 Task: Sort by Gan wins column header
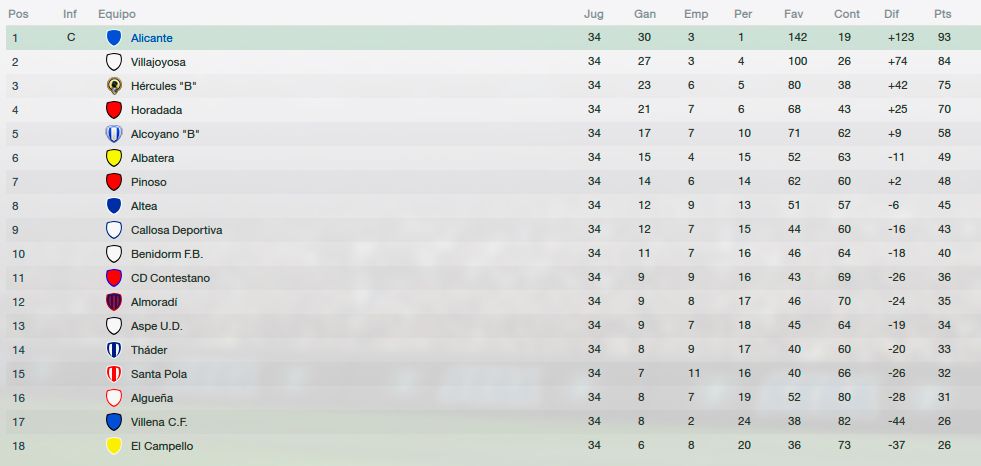click(645, 14)
